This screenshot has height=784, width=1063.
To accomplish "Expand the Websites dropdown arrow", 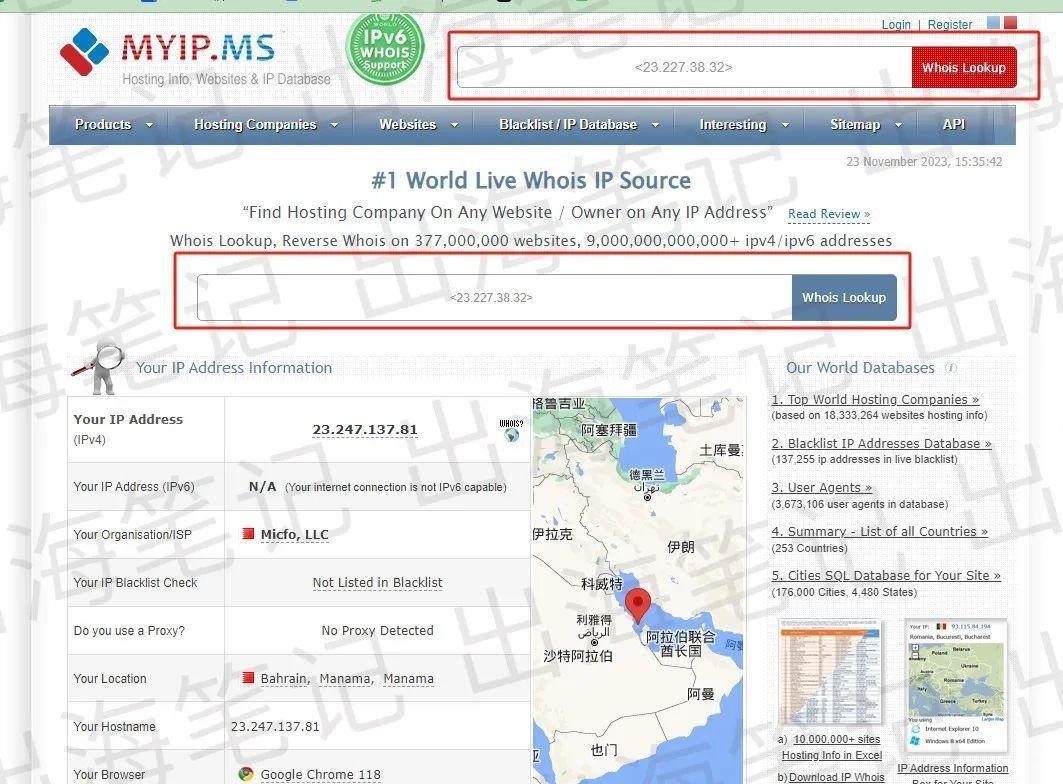I will [454, 125].
